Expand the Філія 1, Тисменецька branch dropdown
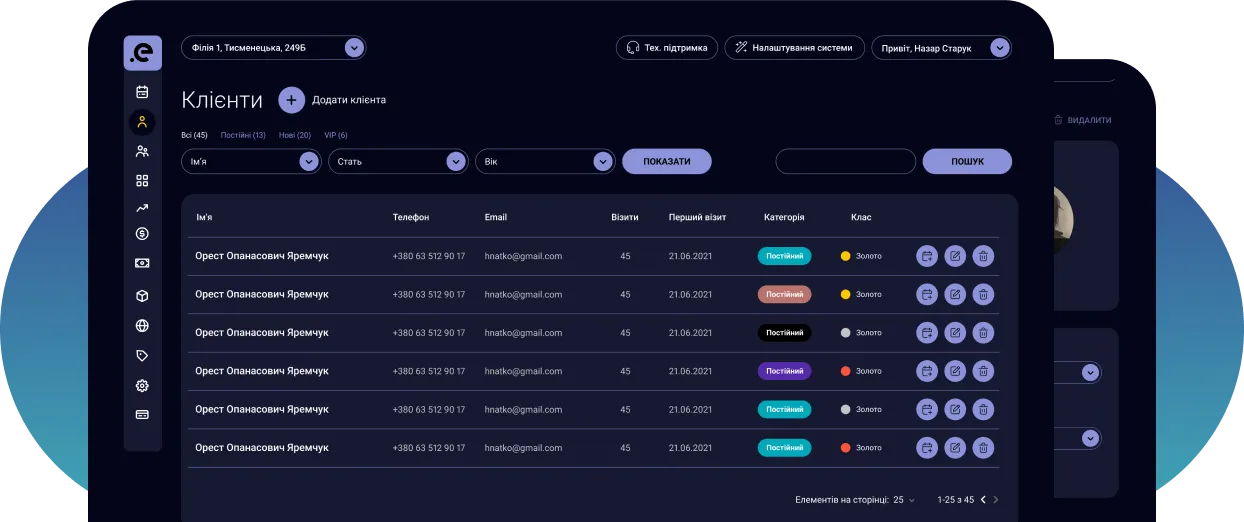The width and height of the screenshot is (1244, 522). coord(354,48)
